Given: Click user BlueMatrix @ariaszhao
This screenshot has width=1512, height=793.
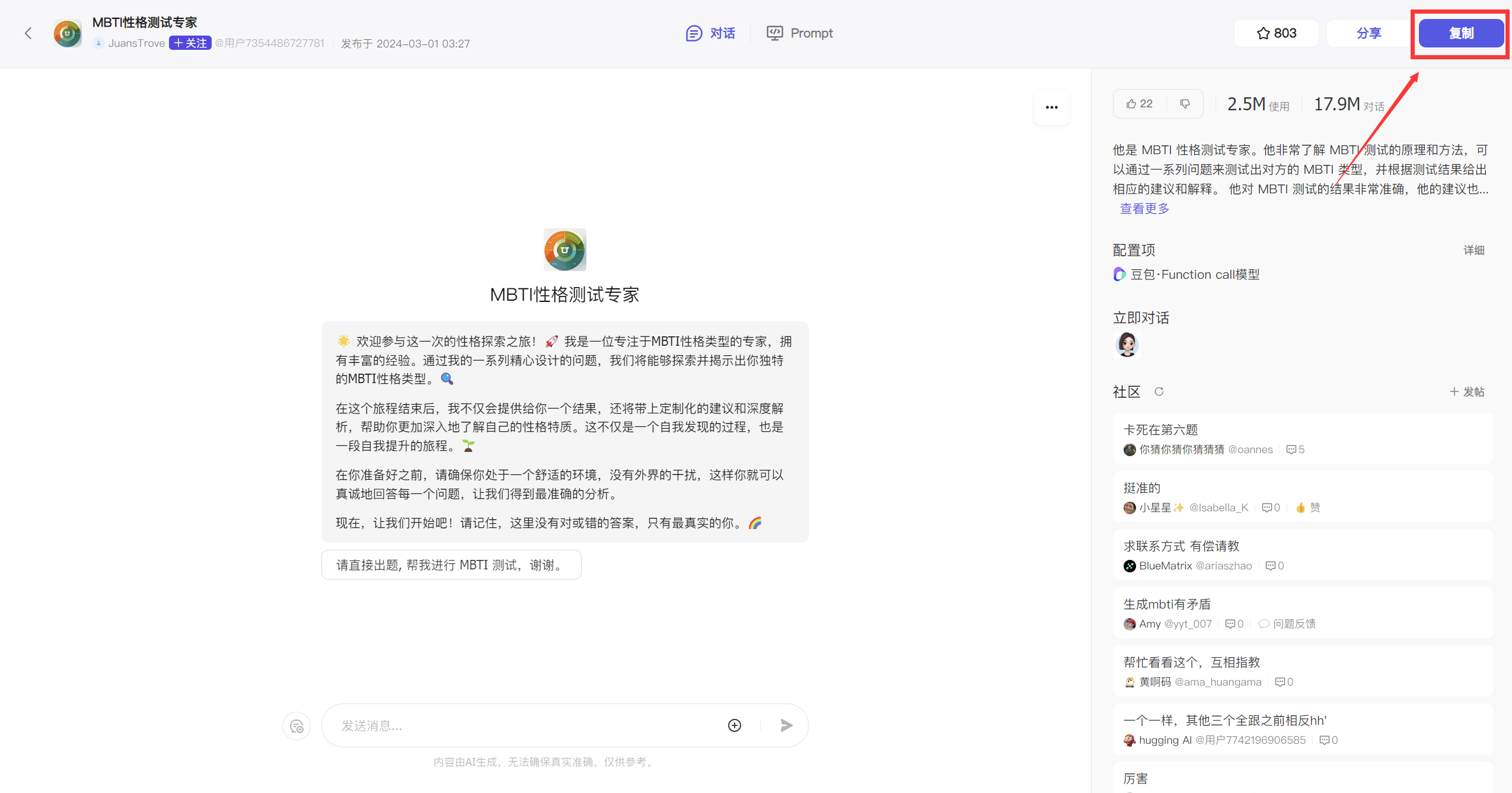Looking at the screenshot, I should click(1195, 566).
